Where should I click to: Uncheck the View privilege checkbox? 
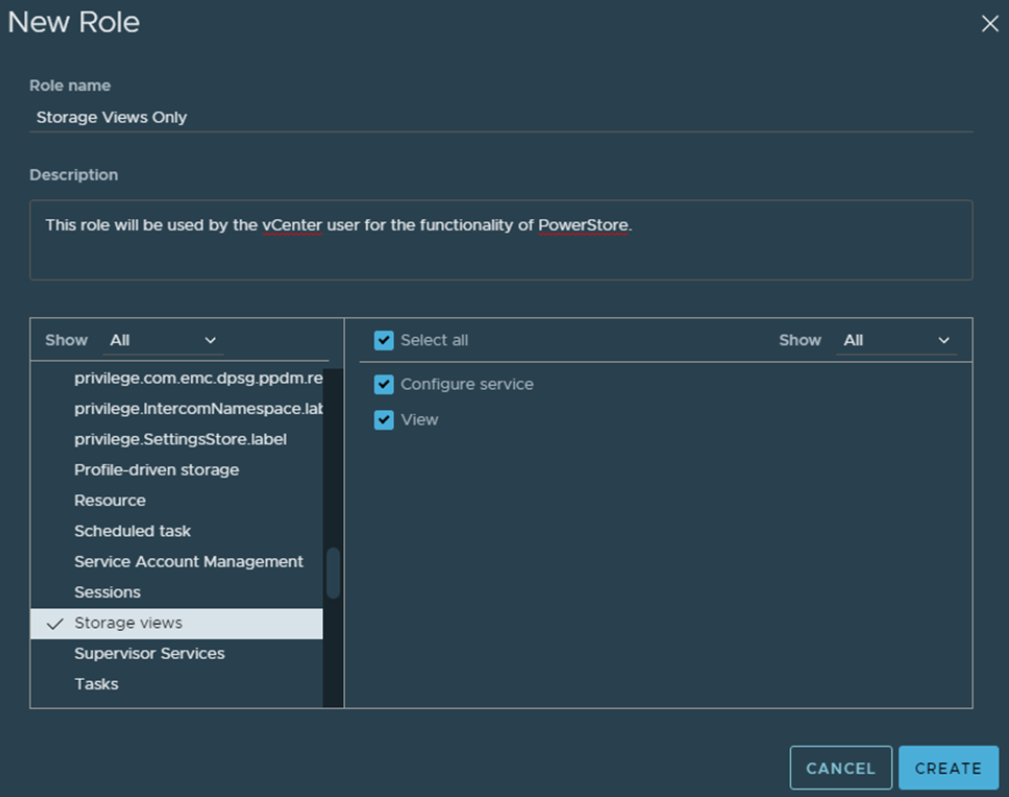[384, 420]
